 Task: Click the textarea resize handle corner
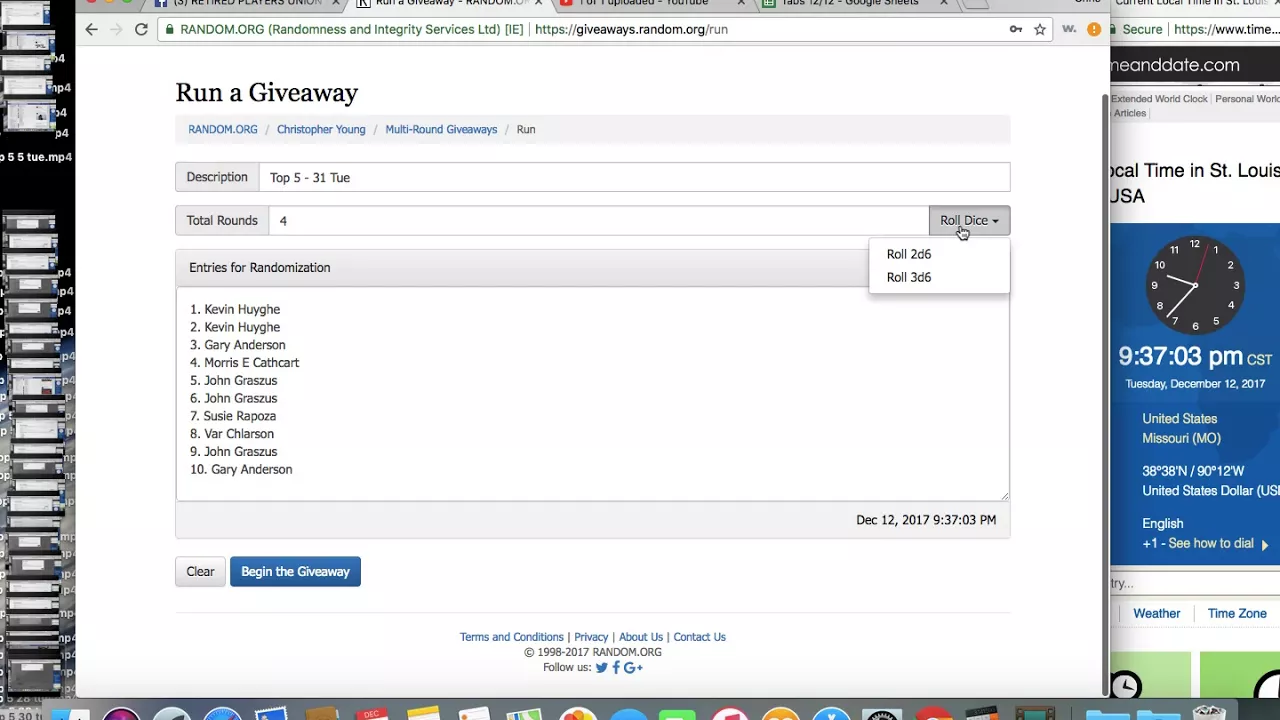point(1004,495)
